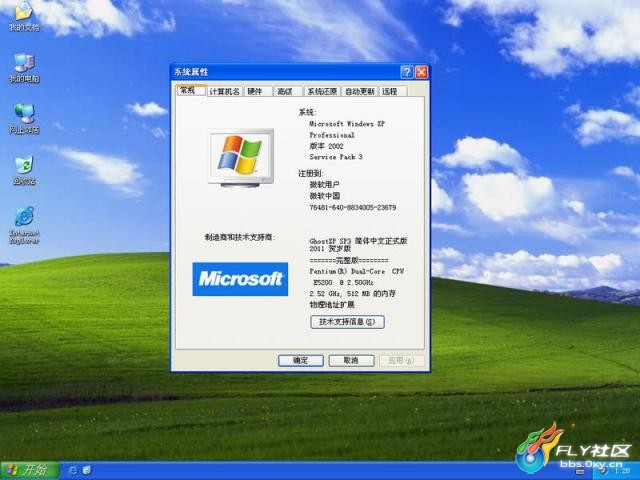Click the 物理地址扩展 text
The height and width of the screenshot is (480, 640).
[x=332, y=305]
